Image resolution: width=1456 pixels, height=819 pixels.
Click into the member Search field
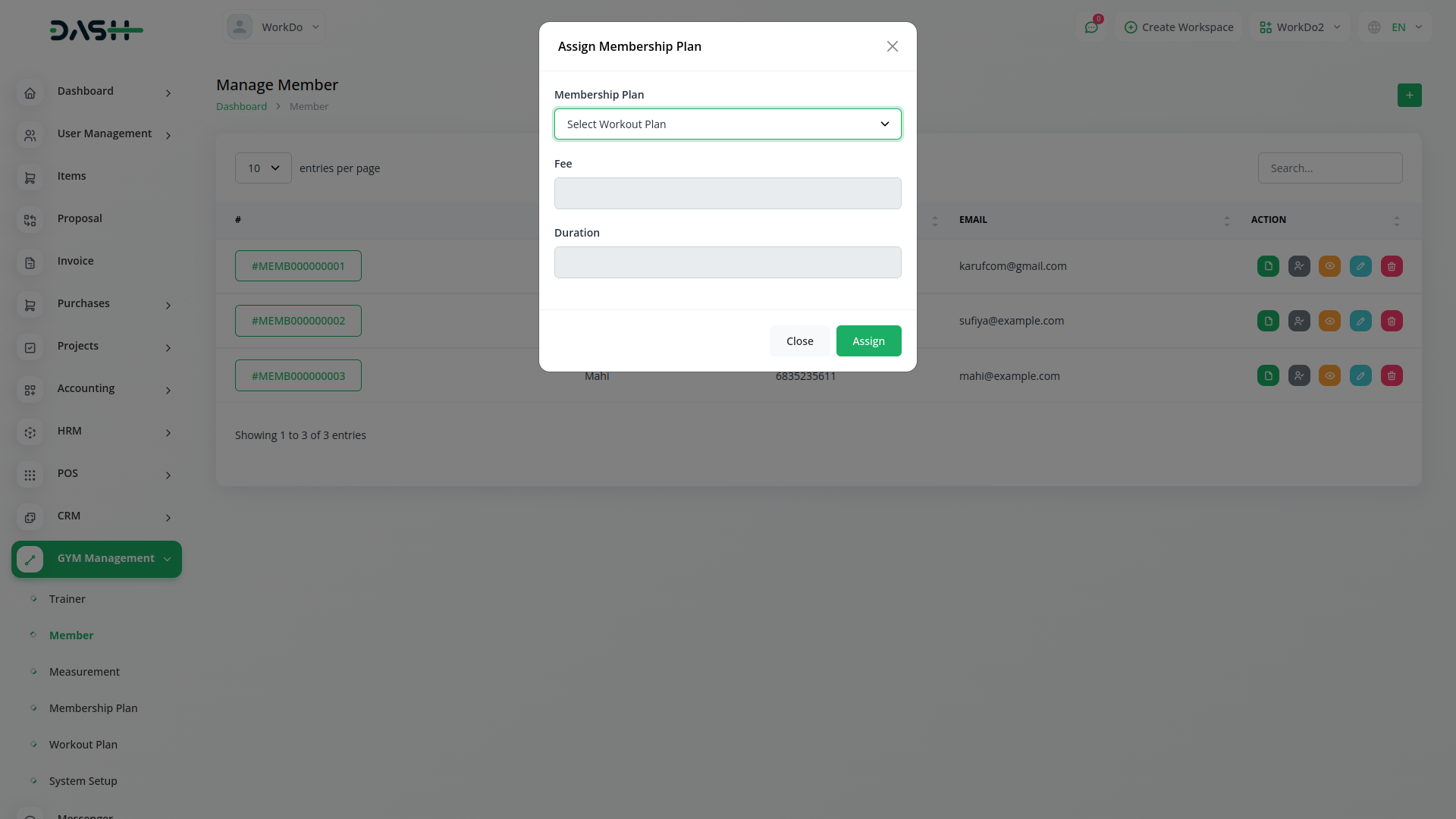[x=1329, y=168]
